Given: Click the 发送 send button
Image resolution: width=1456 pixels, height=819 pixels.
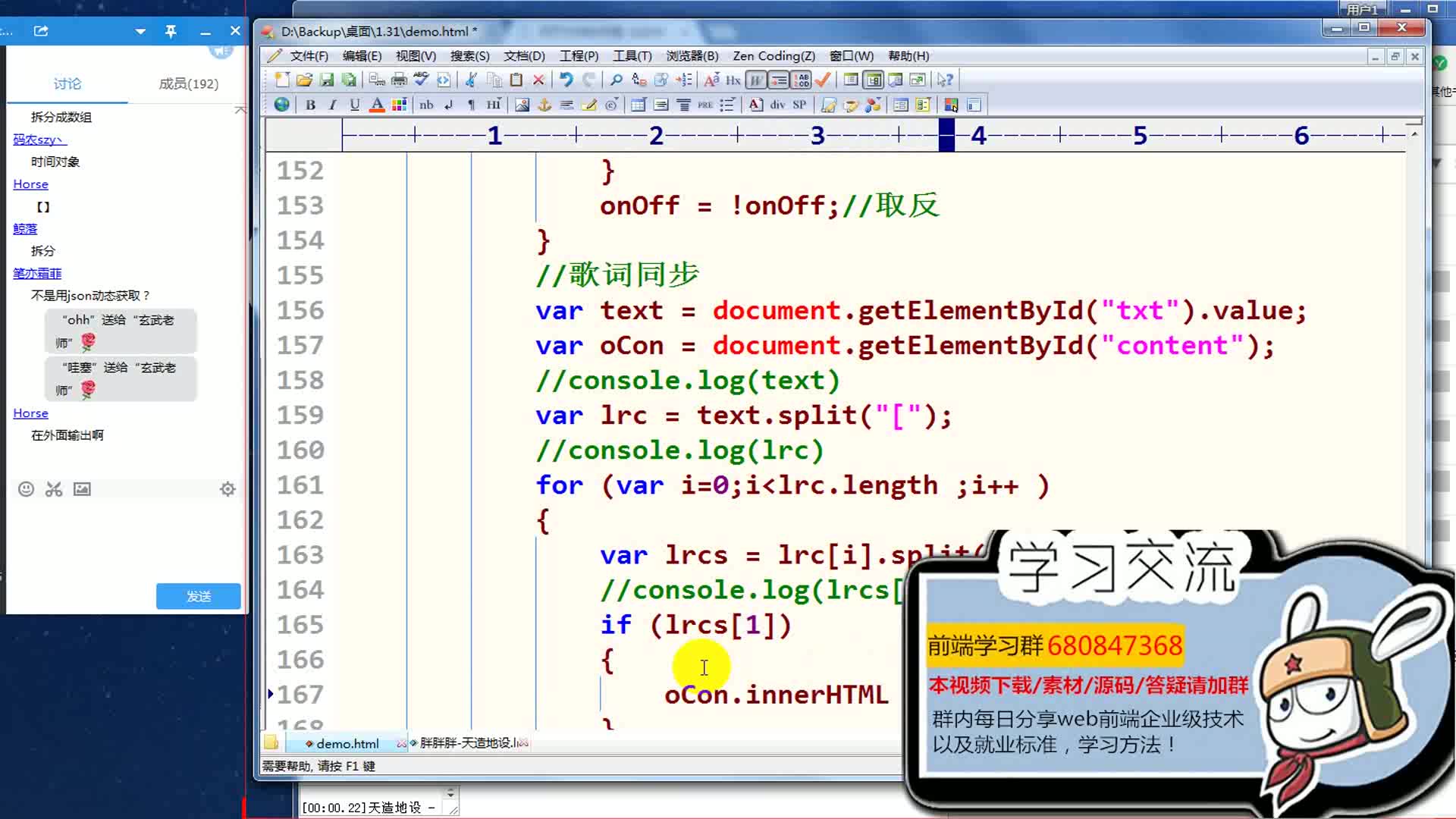Looking at the screenshot, I should [199, 596].
